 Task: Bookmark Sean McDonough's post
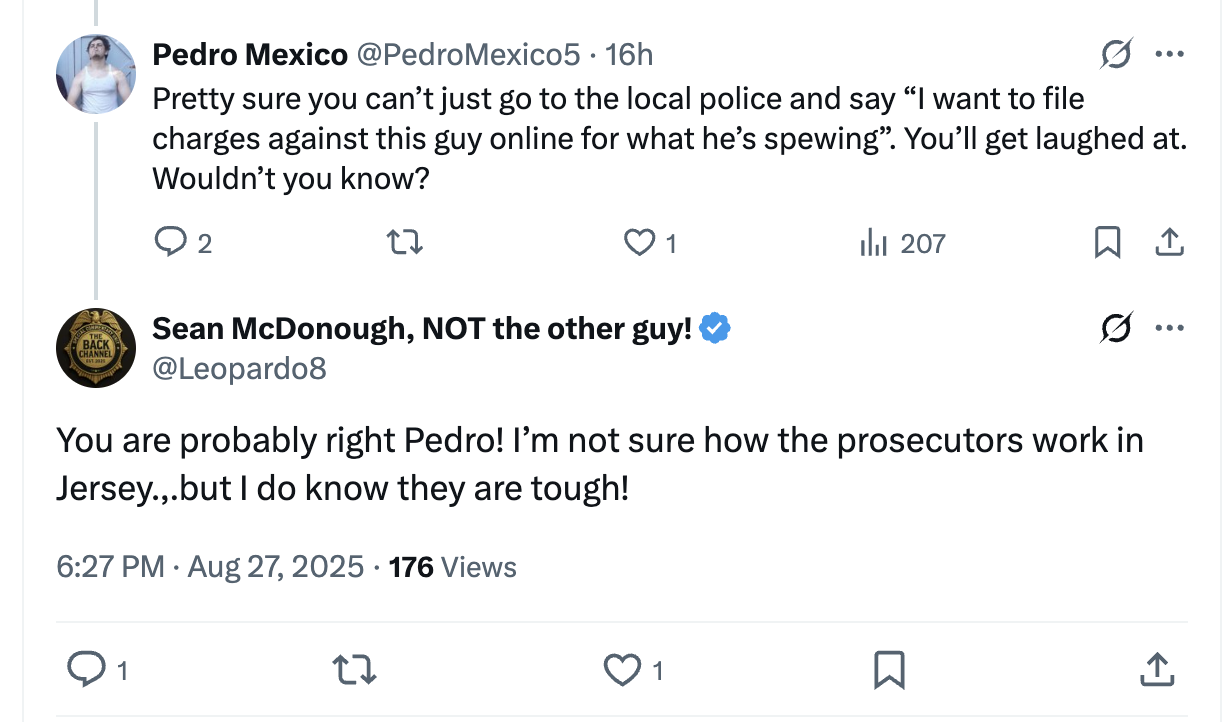[889, 670]
